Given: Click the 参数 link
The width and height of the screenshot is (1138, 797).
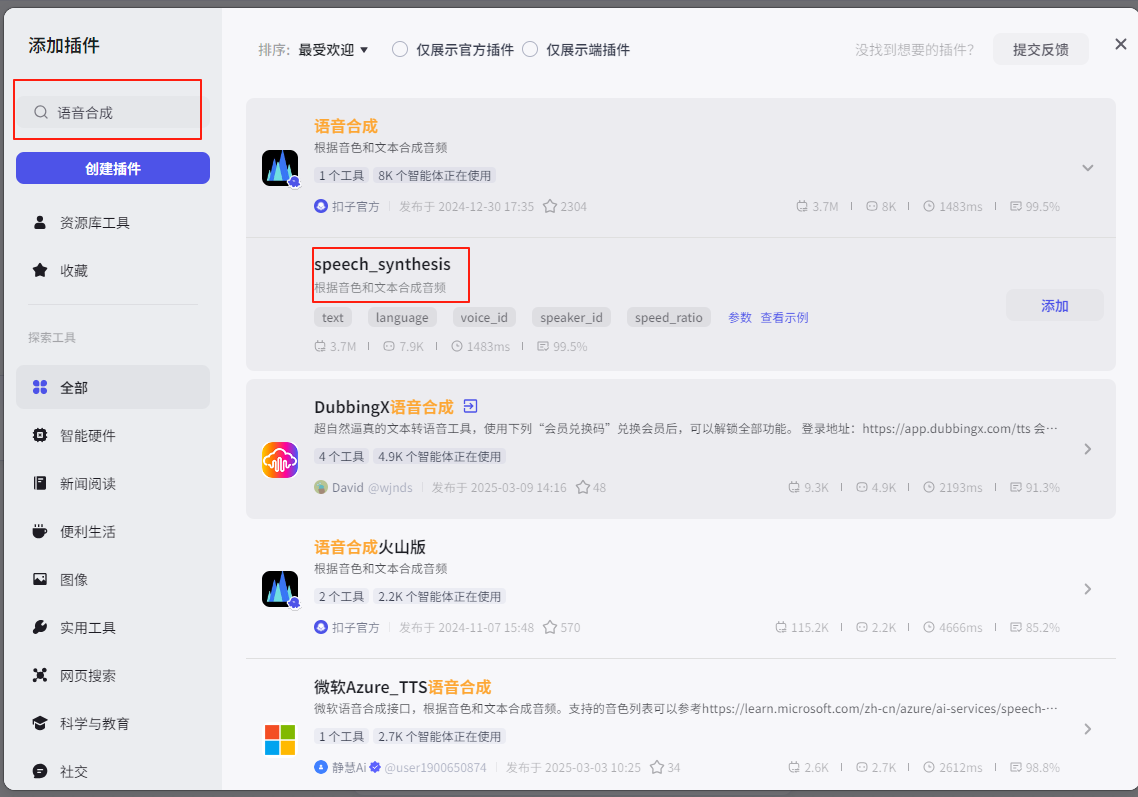Looking at the screenshot, I should tap(740, 317).
